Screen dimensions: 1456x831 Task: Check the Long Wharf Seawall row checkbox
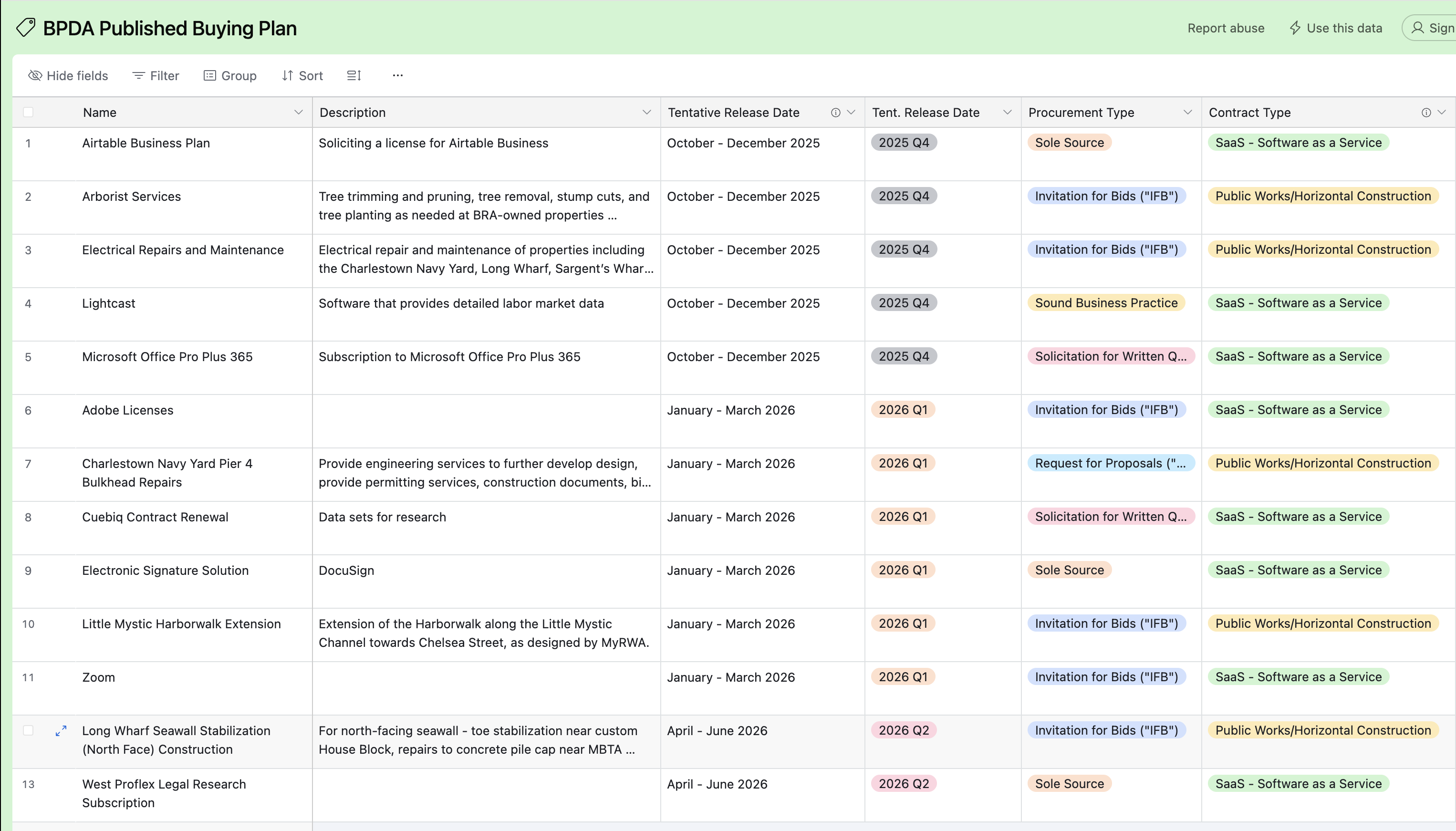[x=28, y=730]
